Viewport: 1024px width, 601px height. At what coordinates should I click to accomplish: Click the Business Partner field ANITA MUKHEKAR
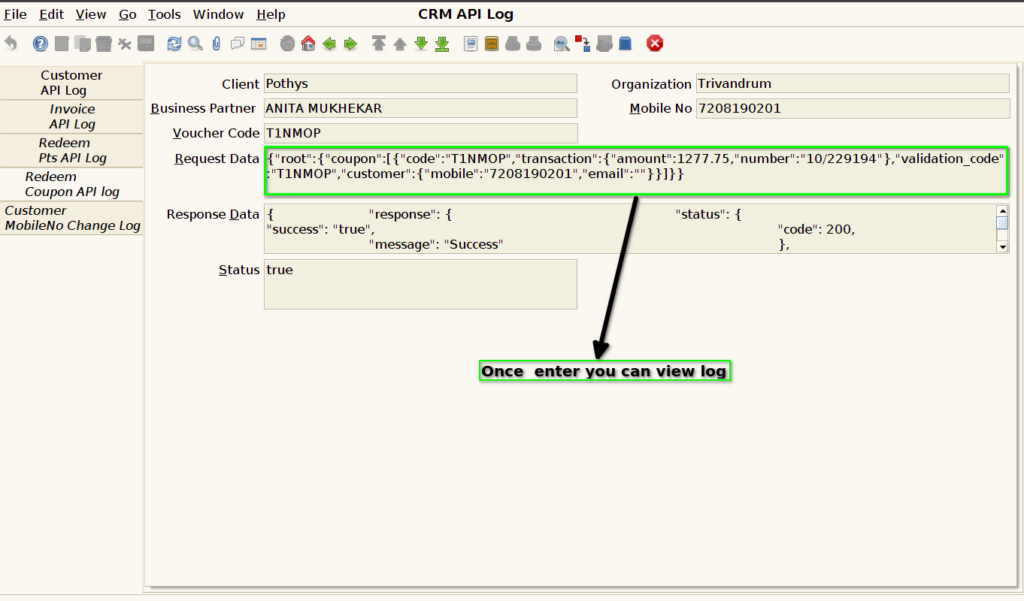[x=421, y=108]
